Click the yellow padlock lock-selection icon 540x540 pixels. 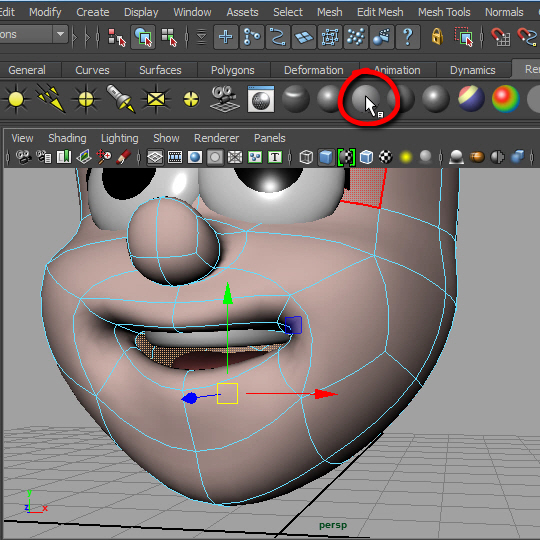click(x=437, y=36)
